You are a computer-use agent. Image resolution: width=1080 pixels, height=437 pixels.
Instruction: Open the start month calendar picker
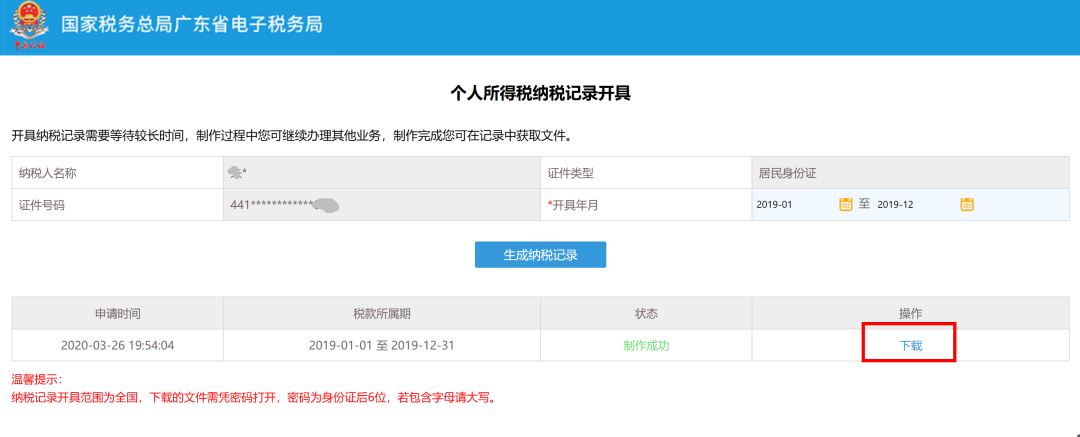(x=846, y=204)
